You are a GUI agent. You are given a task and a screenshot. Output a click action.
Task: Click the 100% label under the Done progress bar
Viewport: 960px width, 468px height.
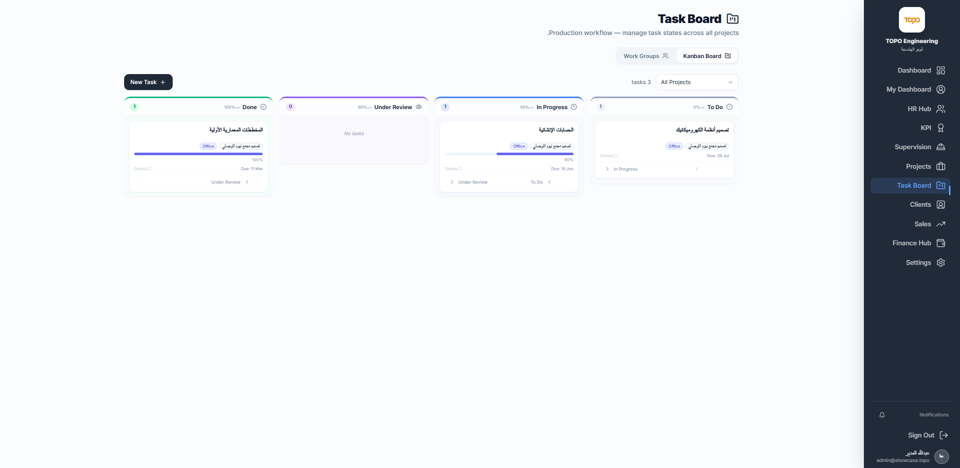point(257,160)
